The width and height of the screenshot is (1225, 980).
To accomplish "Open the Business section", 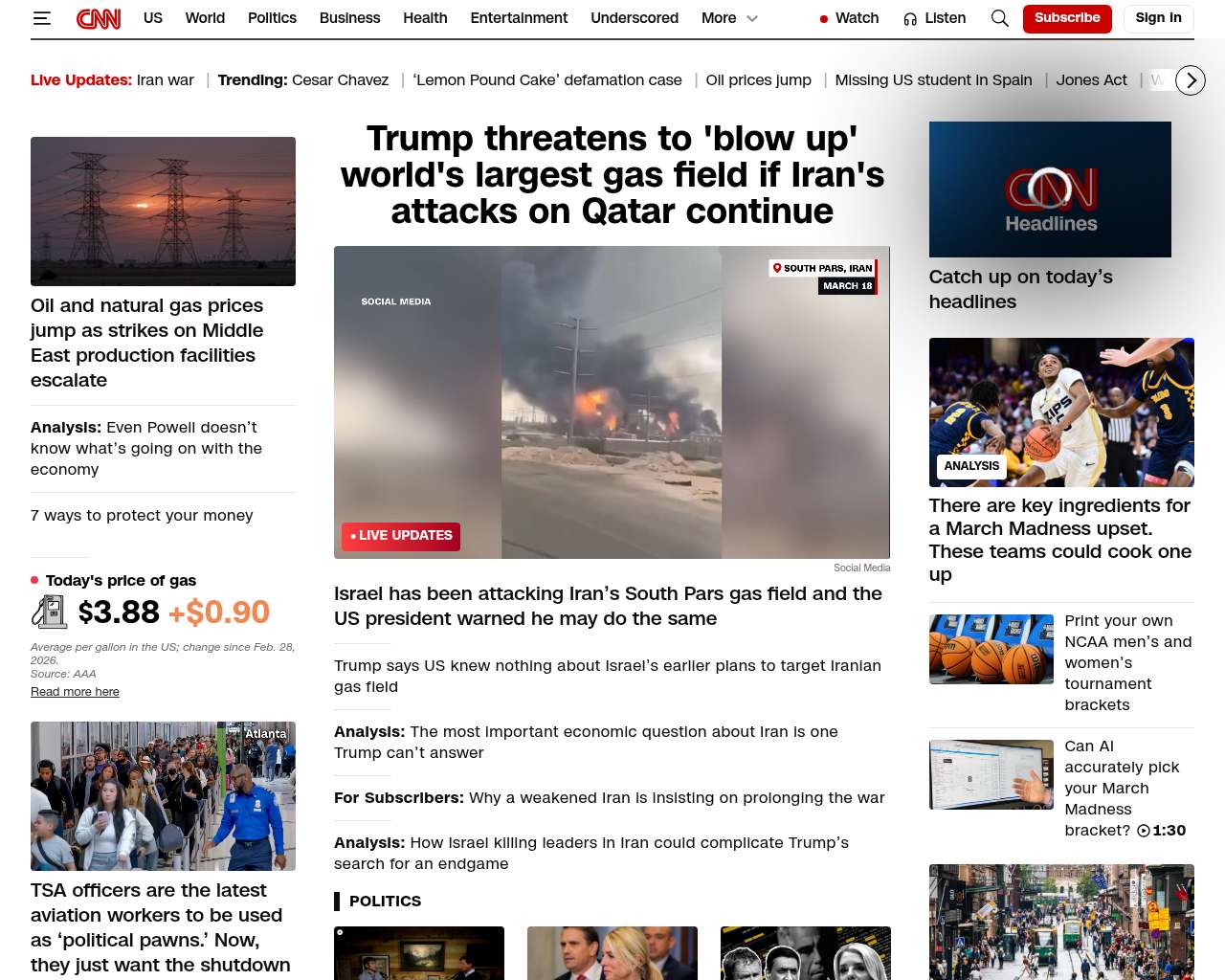I will pos(349,18).
